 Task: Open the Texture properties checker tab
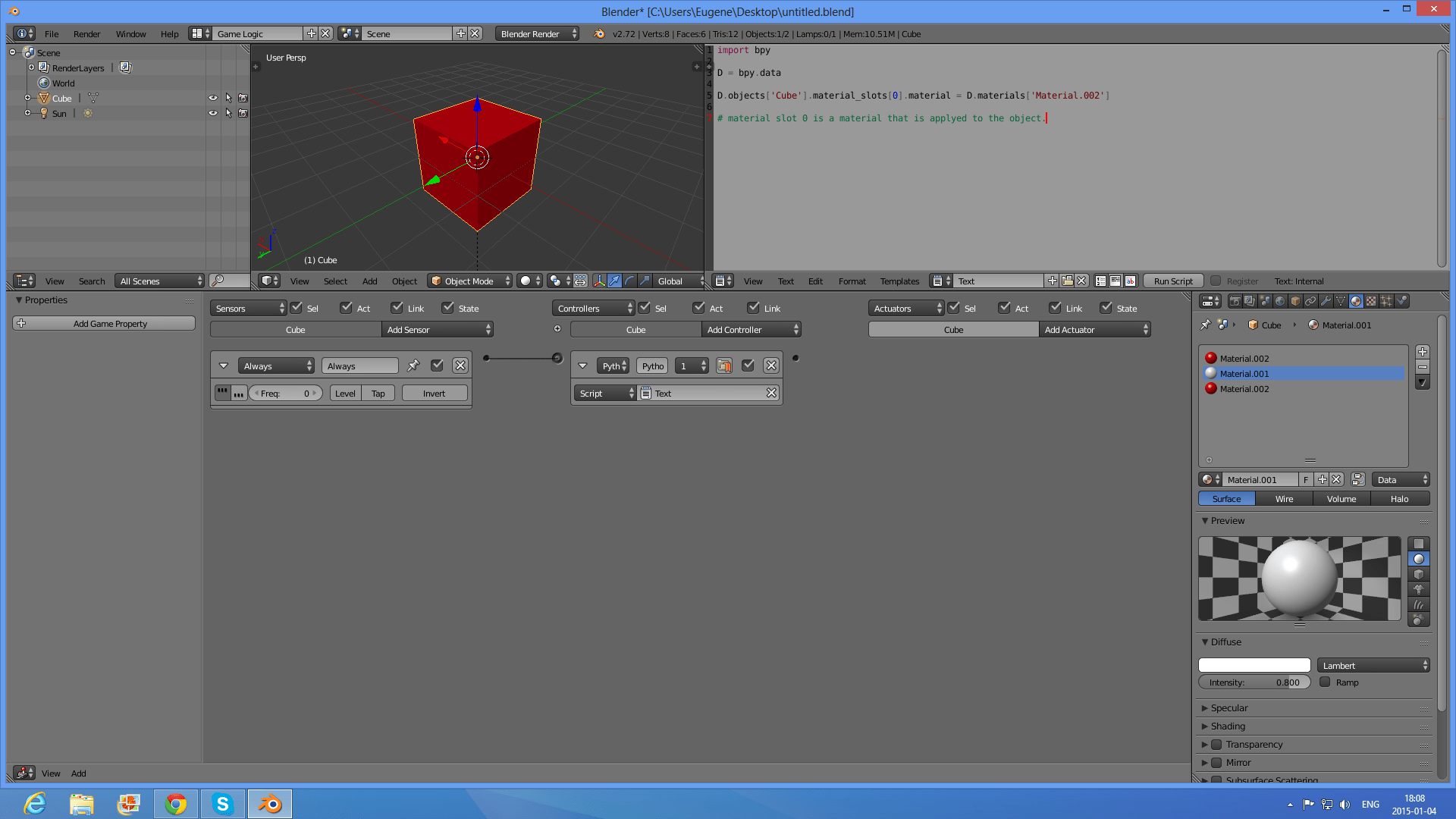pyautogui.click(x=1371, y=301)
